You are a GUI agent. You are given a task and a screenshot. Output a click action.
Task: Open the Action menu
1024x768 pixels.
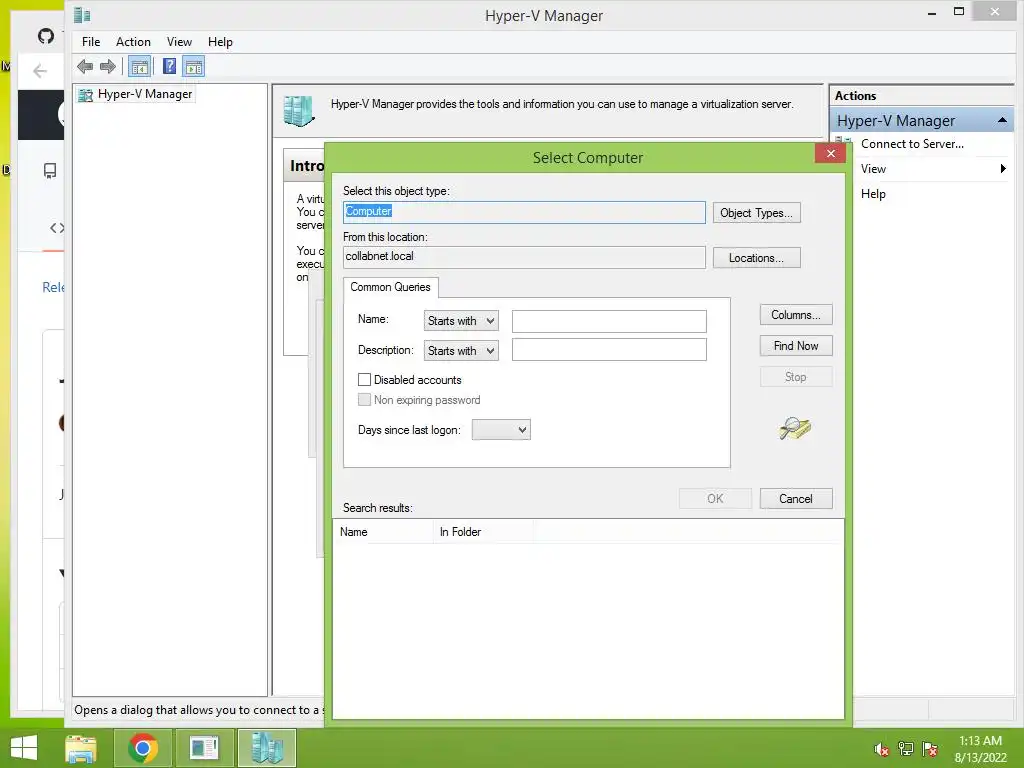(133, 42)
